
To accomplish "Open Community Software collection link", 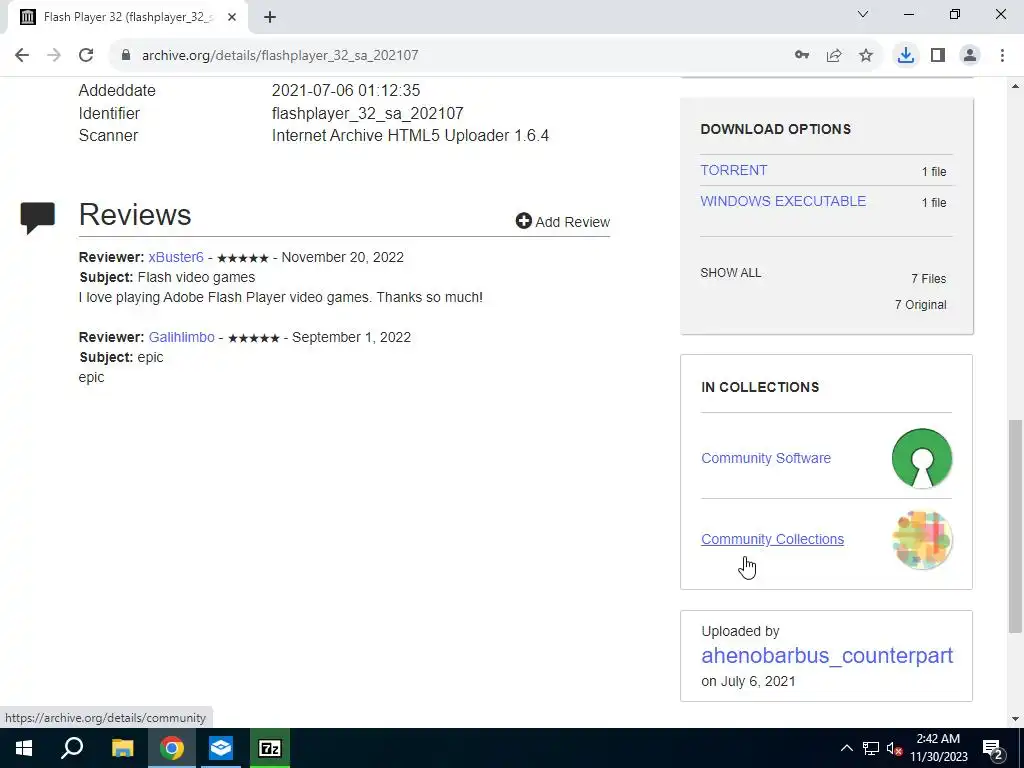I will coord(765,458).
